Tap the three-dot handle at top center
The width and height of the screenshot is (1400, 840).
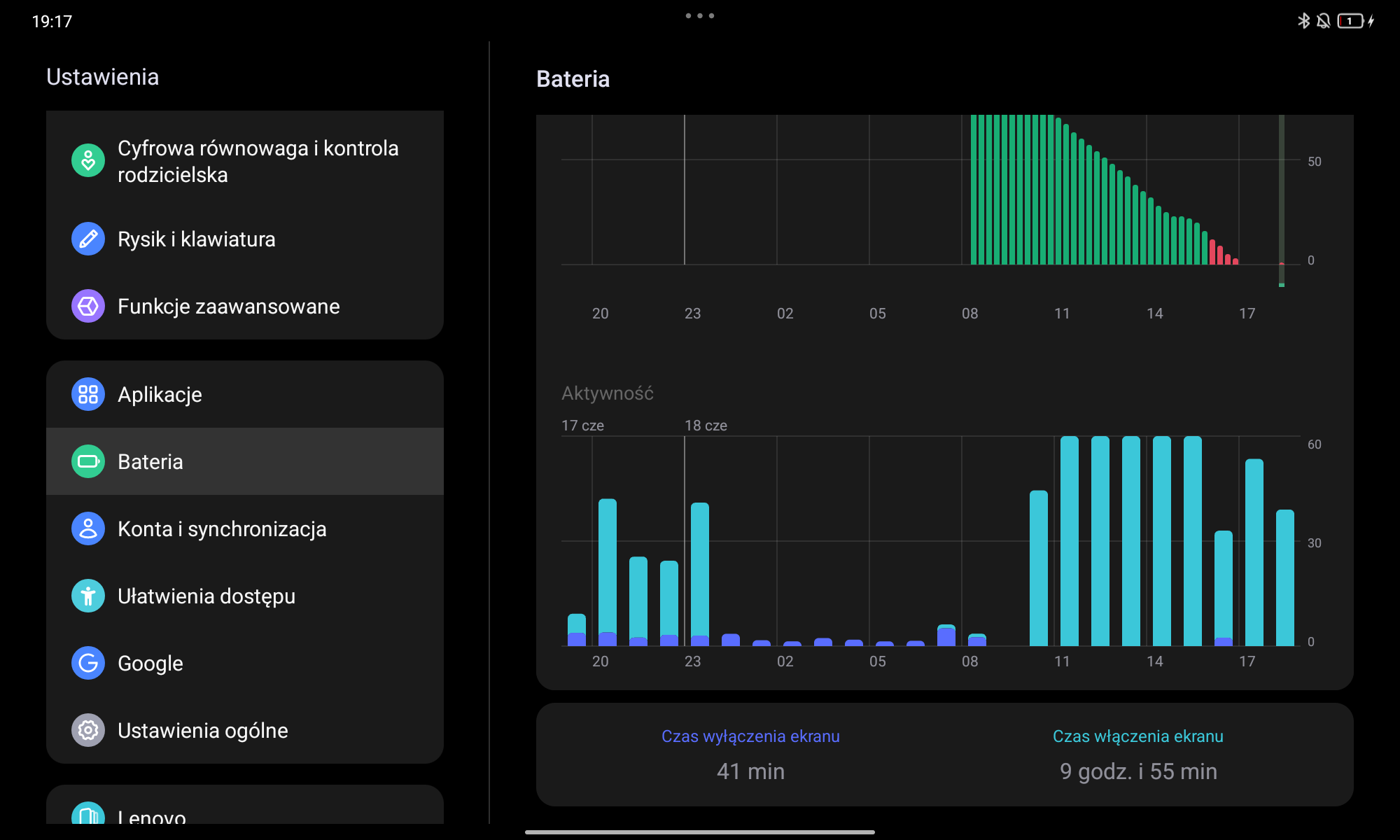[x=700, y=15]
